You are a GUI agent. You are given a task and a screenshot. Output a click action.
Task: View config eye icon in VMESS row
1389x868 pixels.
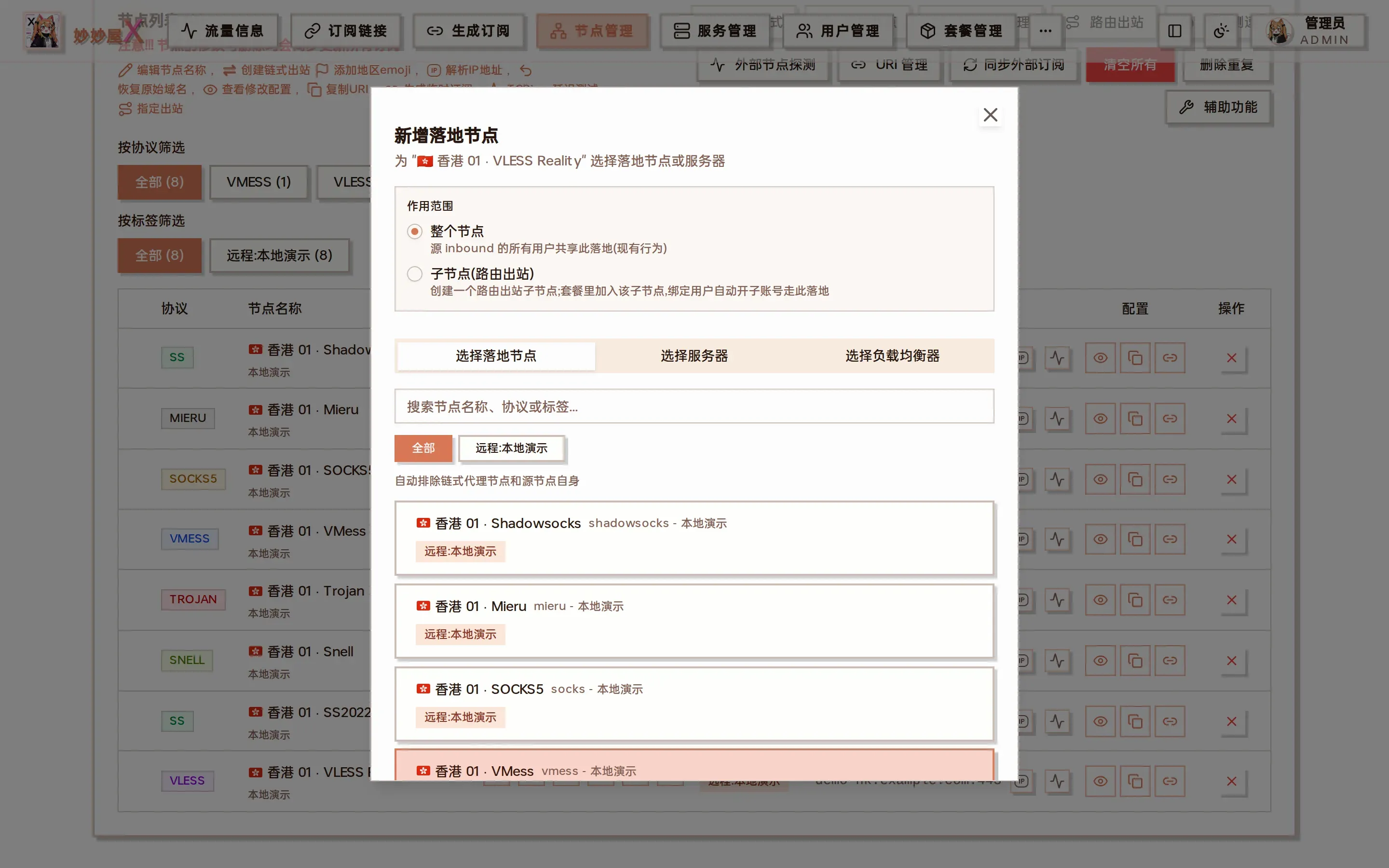(x=1100, y=540)
